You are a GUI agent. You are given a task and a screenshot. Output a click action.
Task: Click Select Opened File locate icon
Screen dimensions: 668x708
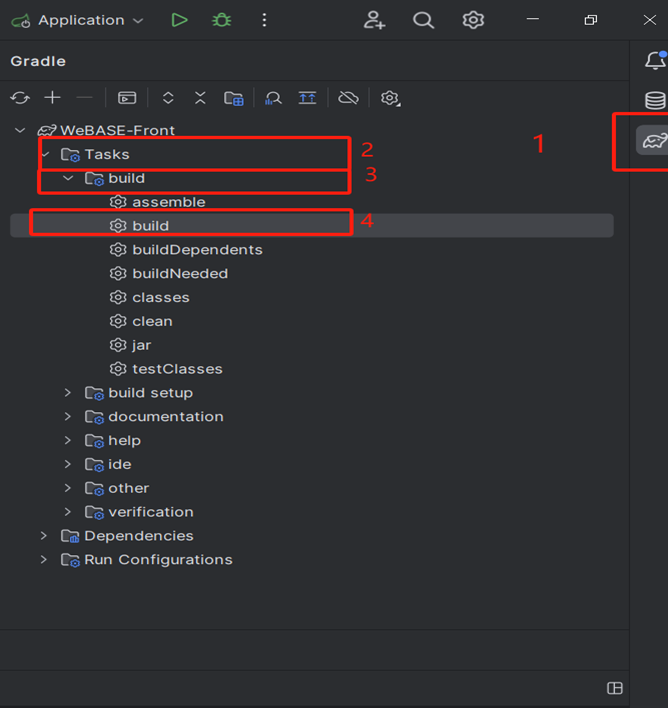point(307,98)
